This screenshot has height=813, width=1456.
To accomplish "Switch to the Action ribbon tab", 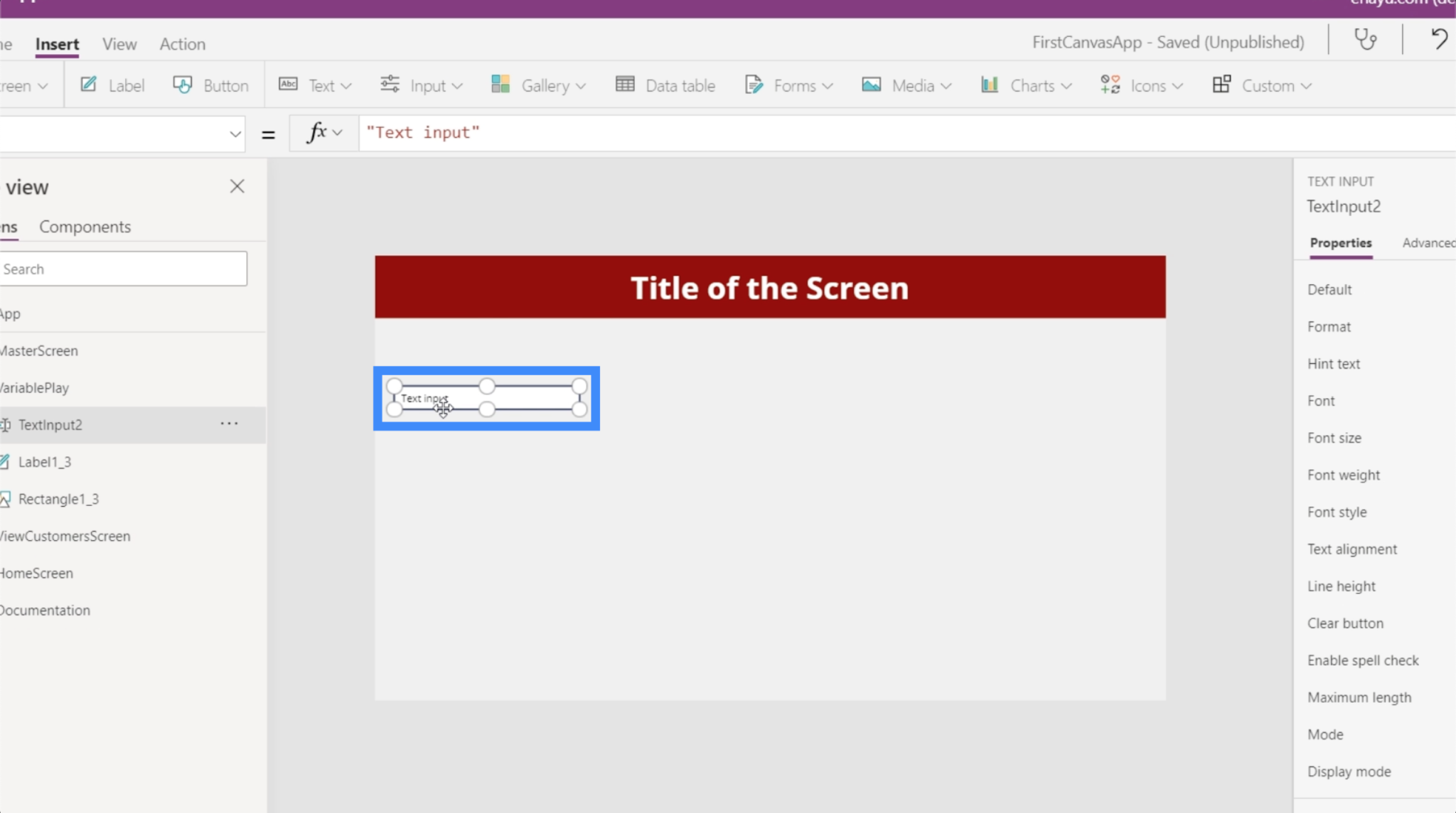I will (183, 44).
